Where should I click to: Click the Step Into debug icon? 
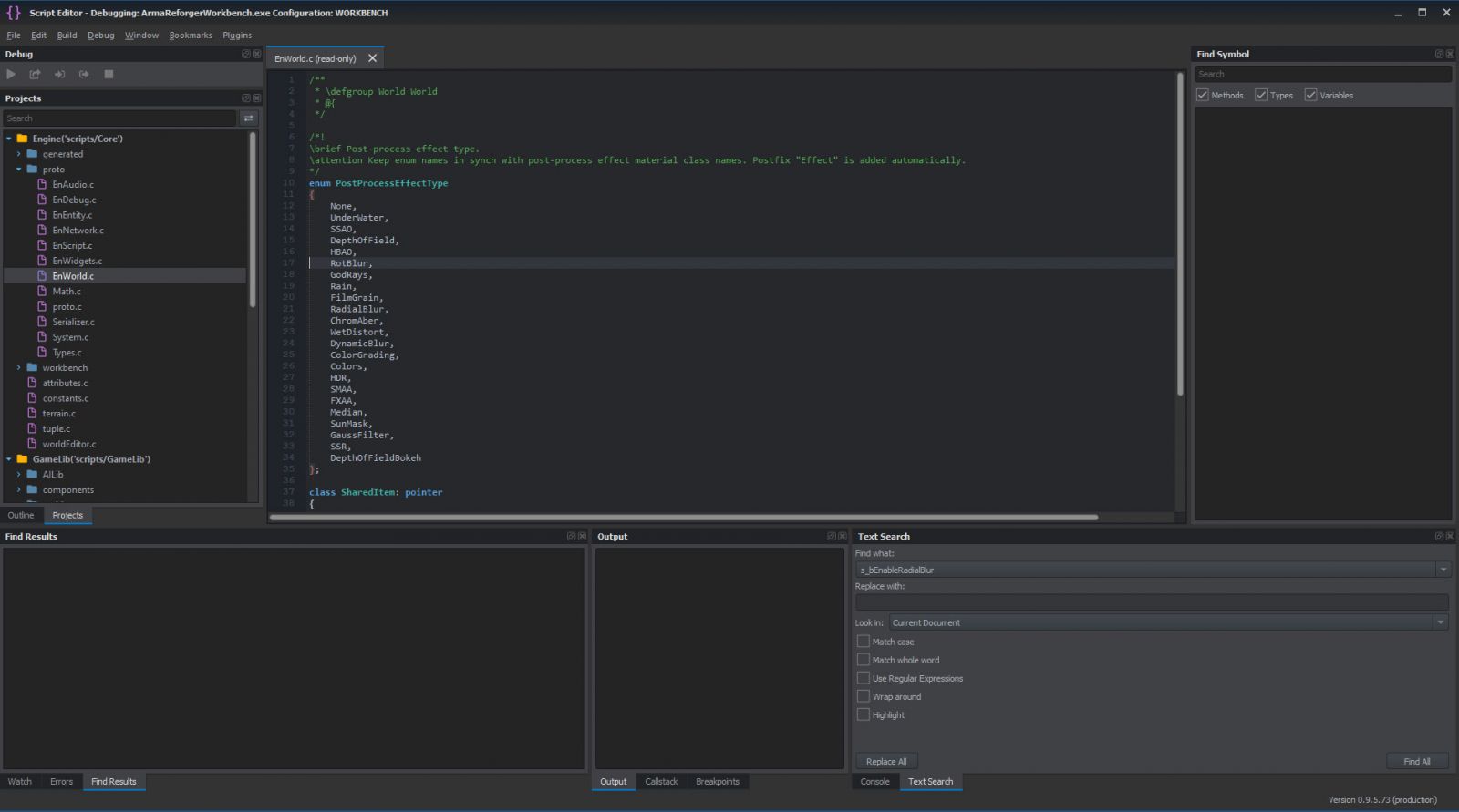click(59, 75)
